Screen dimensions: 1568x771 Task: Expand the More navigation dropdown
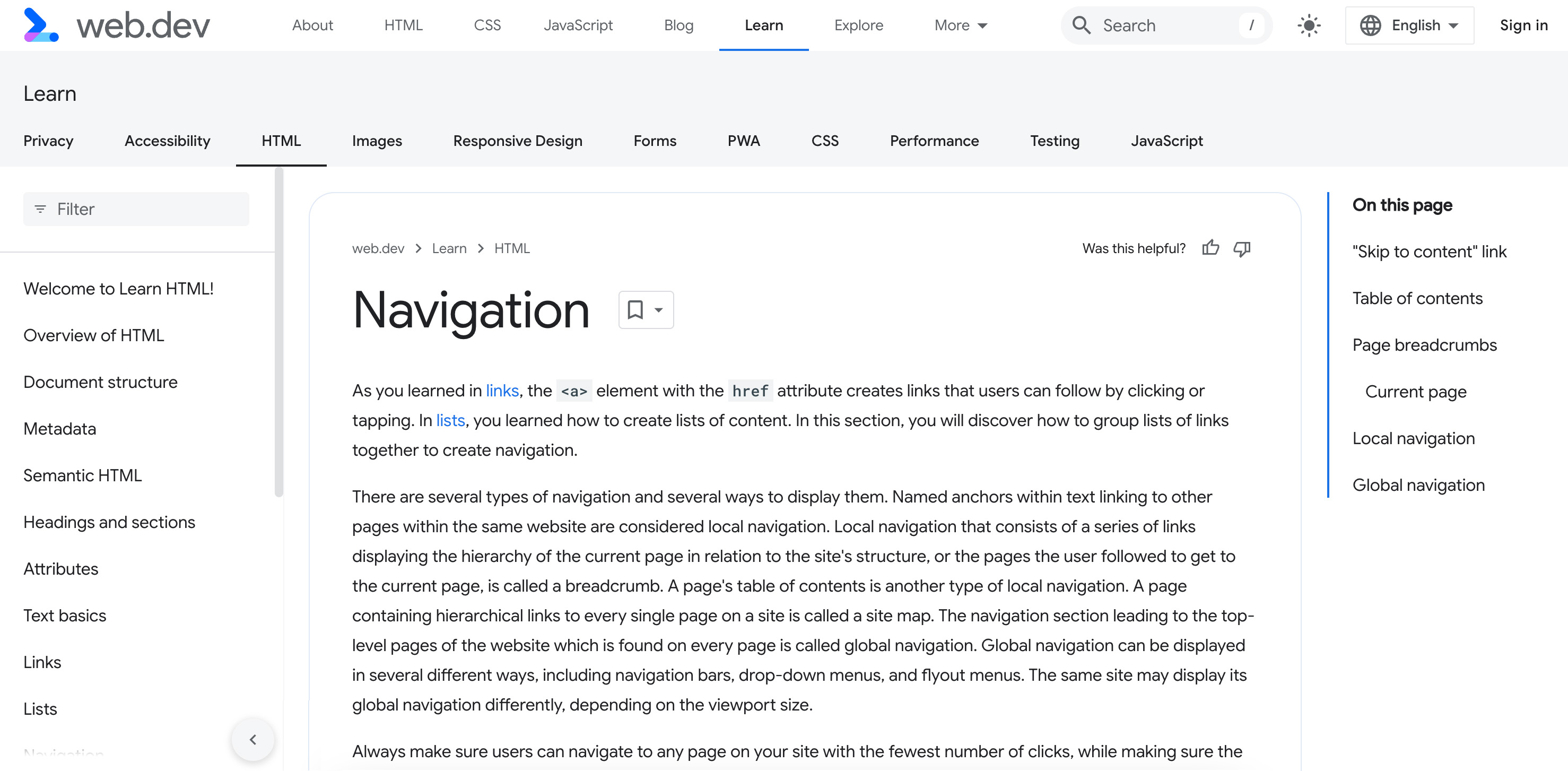[x=958, y=25]
